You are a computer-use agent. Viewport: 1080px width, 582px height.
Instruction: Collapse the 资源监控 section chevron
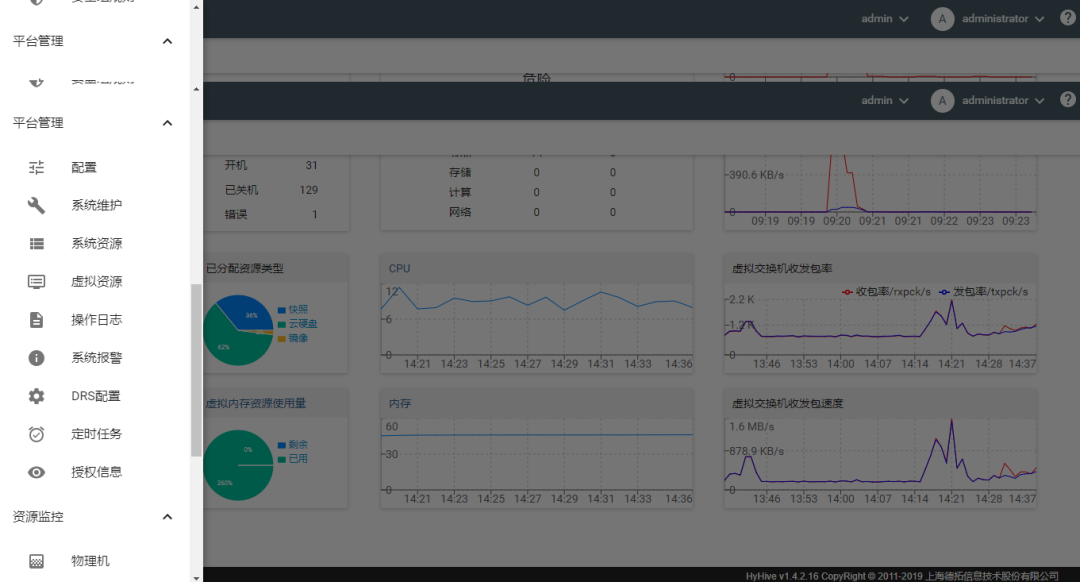click(167, 517)
